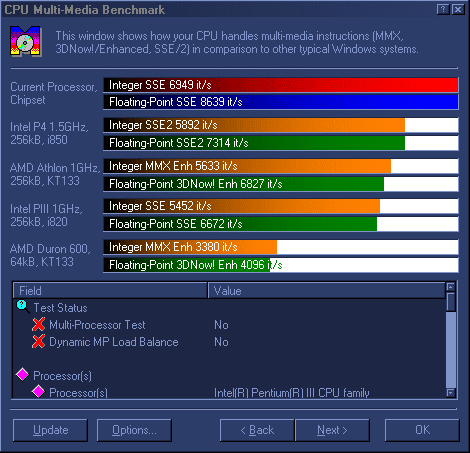Select the Dynamic MP Load Balance row
Image resolution: width=470 pixels, height=453 pixels.
[229, 342]
